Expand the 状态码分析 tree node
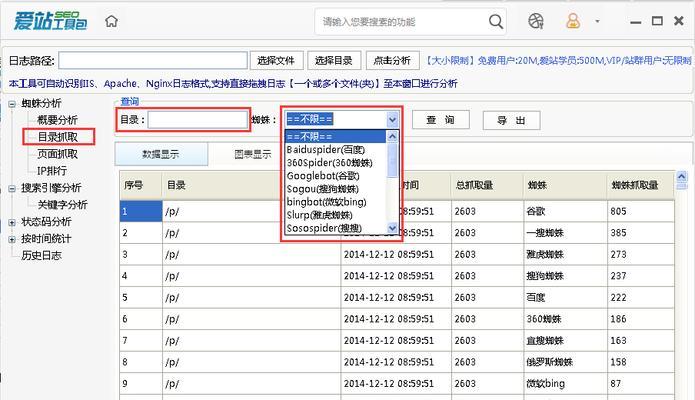695x400 pixels. pyautogui.click(x=12, y=222)
